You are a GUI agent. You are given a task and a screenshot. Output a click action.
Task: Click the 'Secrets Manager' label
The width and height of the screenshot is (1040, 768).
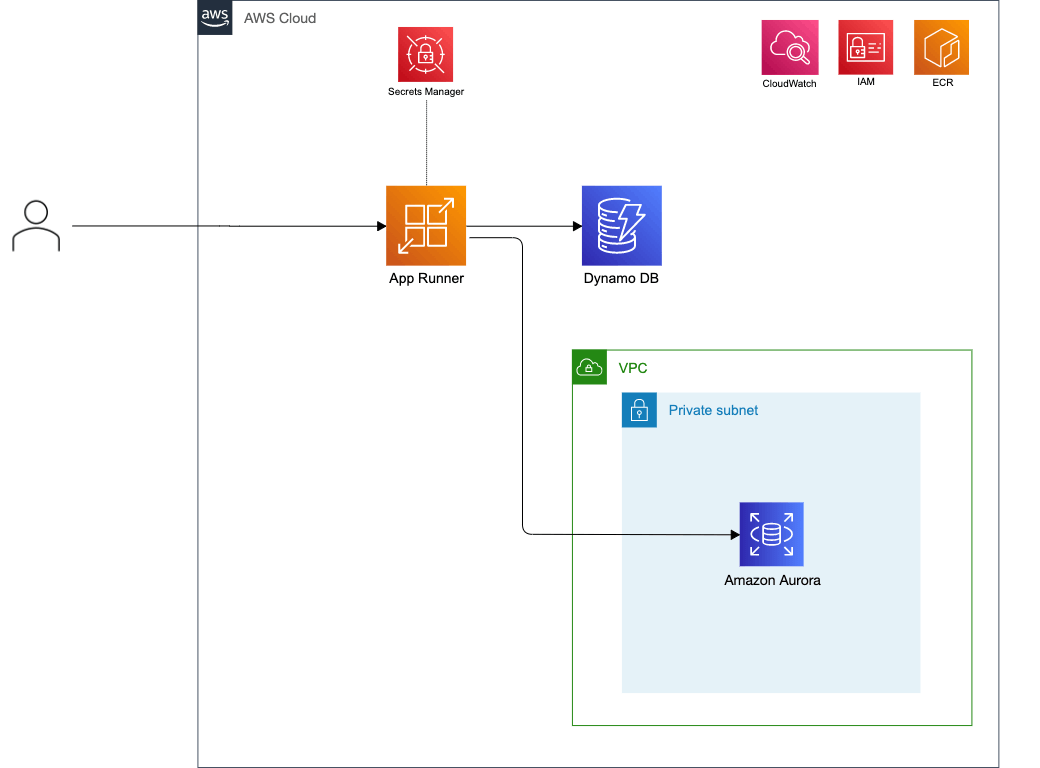click(426, 92)
